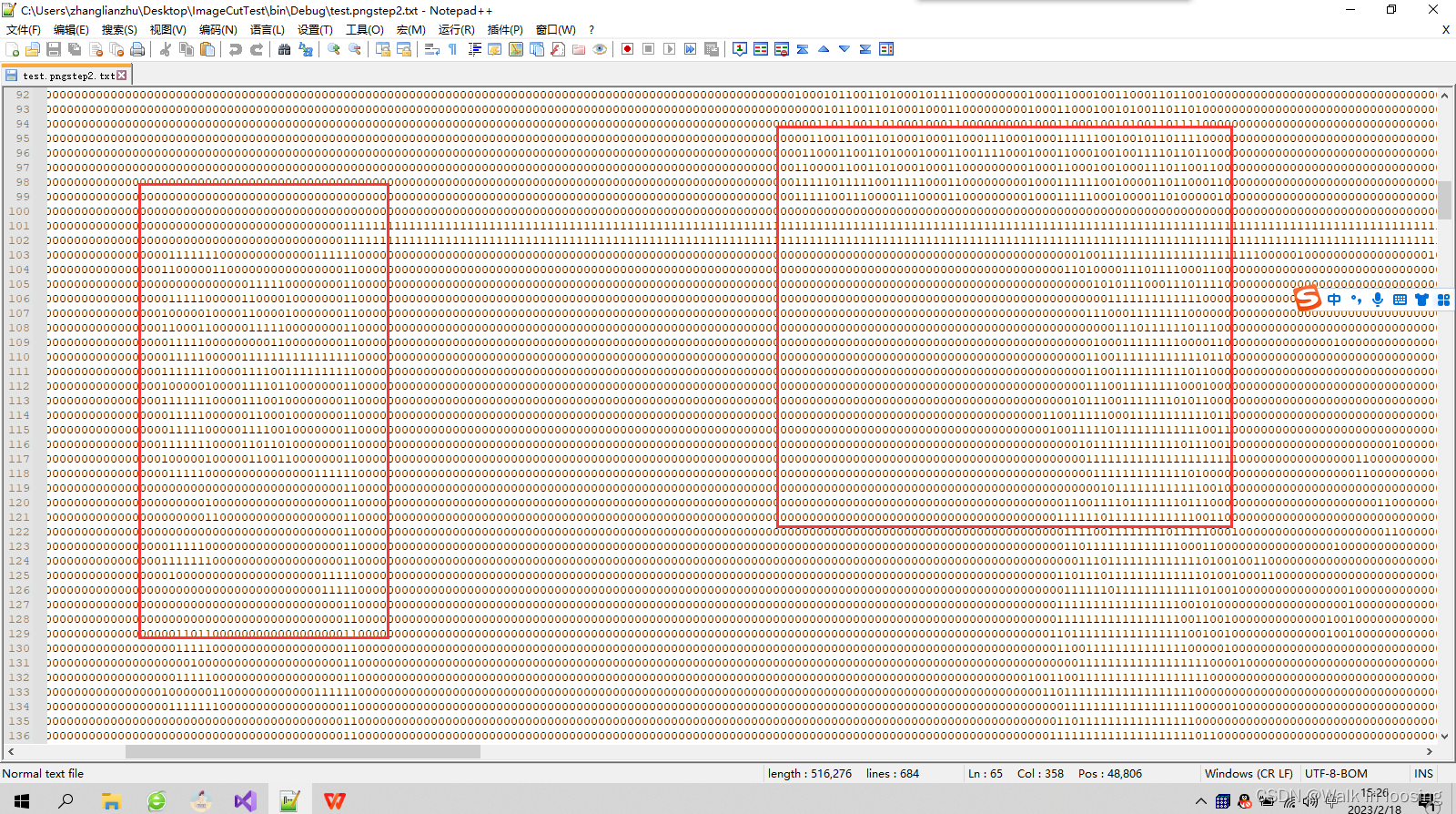The image size is (1456, 814).
Task: Open the 编码(N) menu
Action: tap(218, 30)
